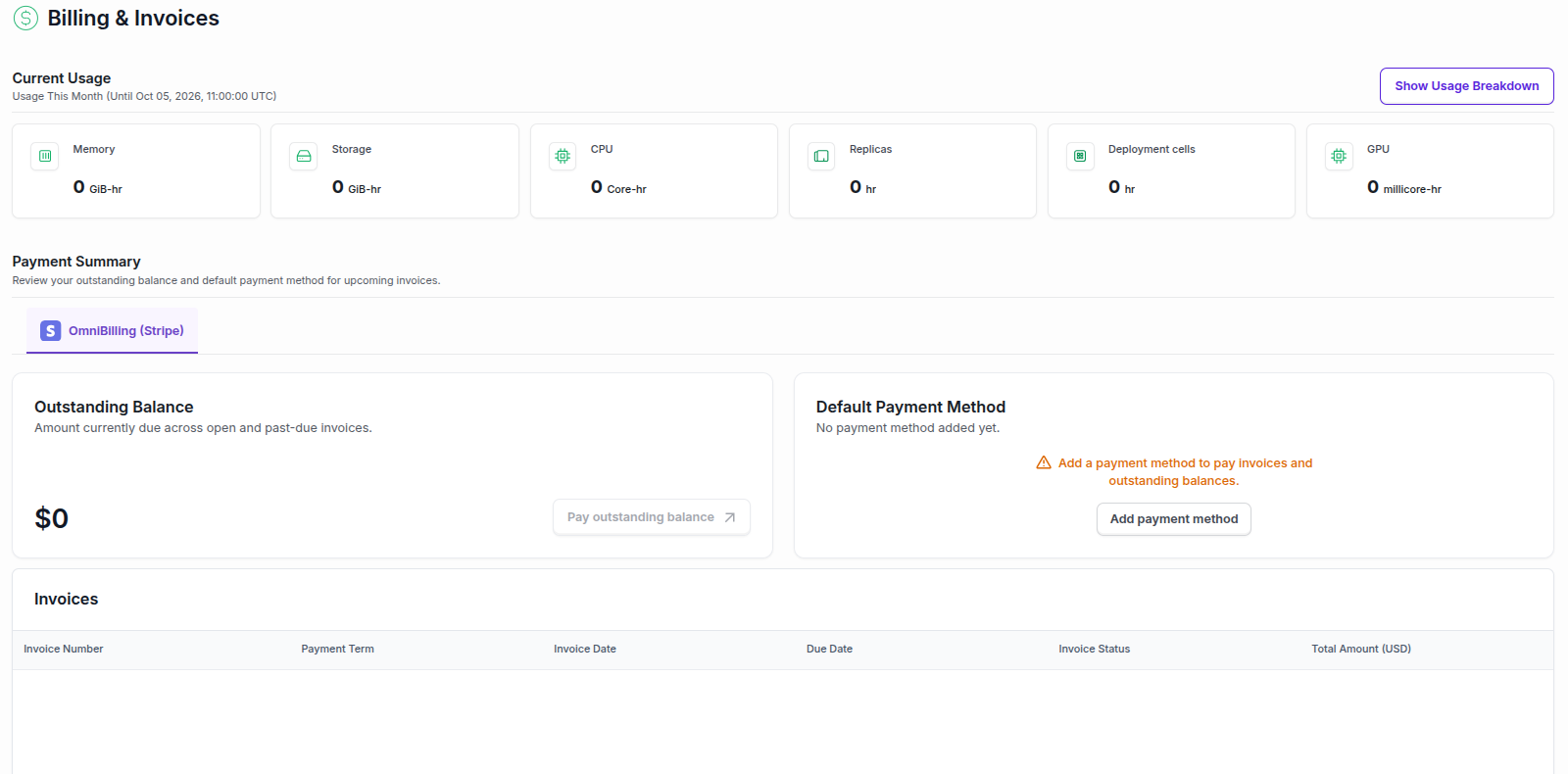The height and width of the screenshot is (774, 1568).
Task: Click the Storage 0 GiB-hr value
Action: (357, 187)
